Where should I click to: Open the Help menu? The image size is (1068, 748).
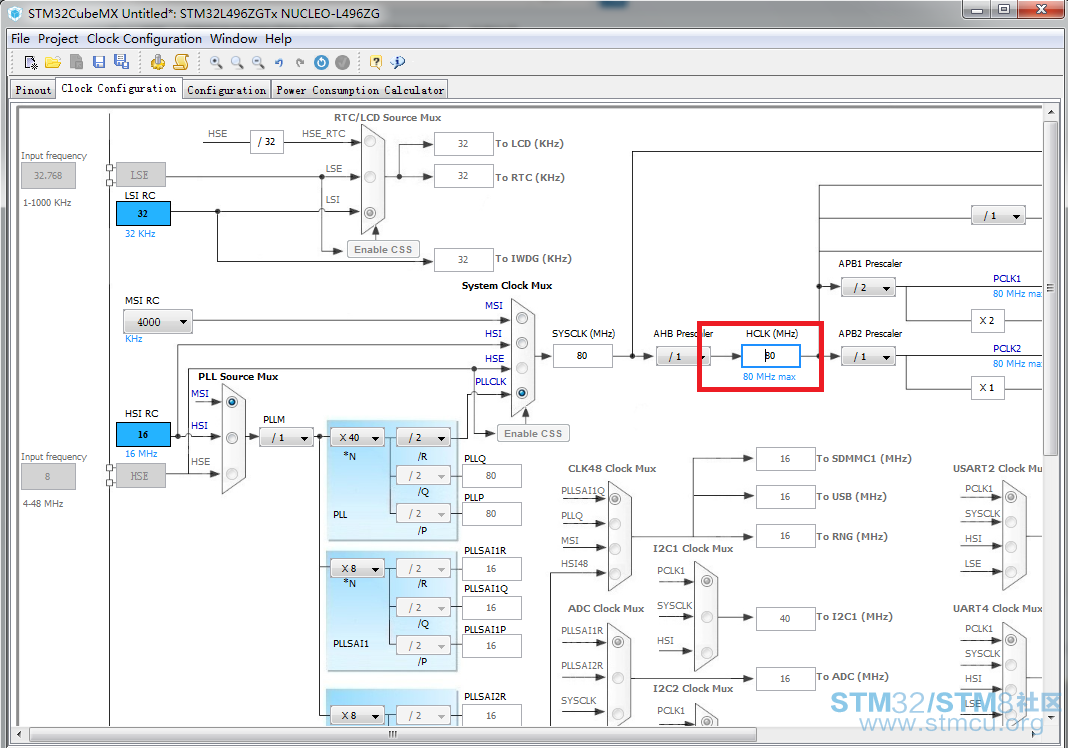point(278,39)
